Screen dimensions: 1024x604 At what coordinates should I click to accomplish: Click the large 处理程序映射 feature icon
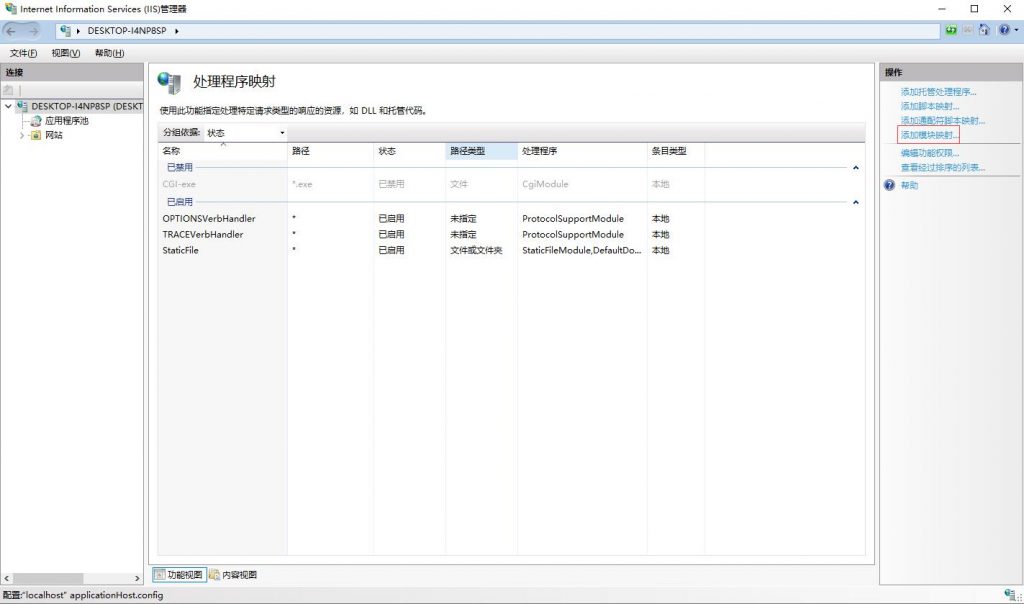(169, 83)
